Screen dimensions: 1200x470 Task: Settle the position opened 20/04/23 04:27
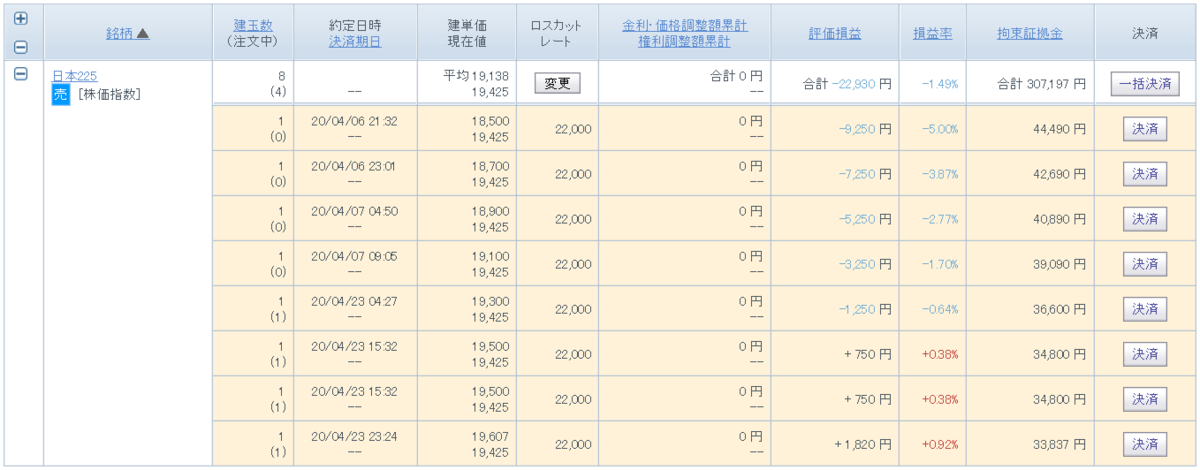pos(1145,308)
